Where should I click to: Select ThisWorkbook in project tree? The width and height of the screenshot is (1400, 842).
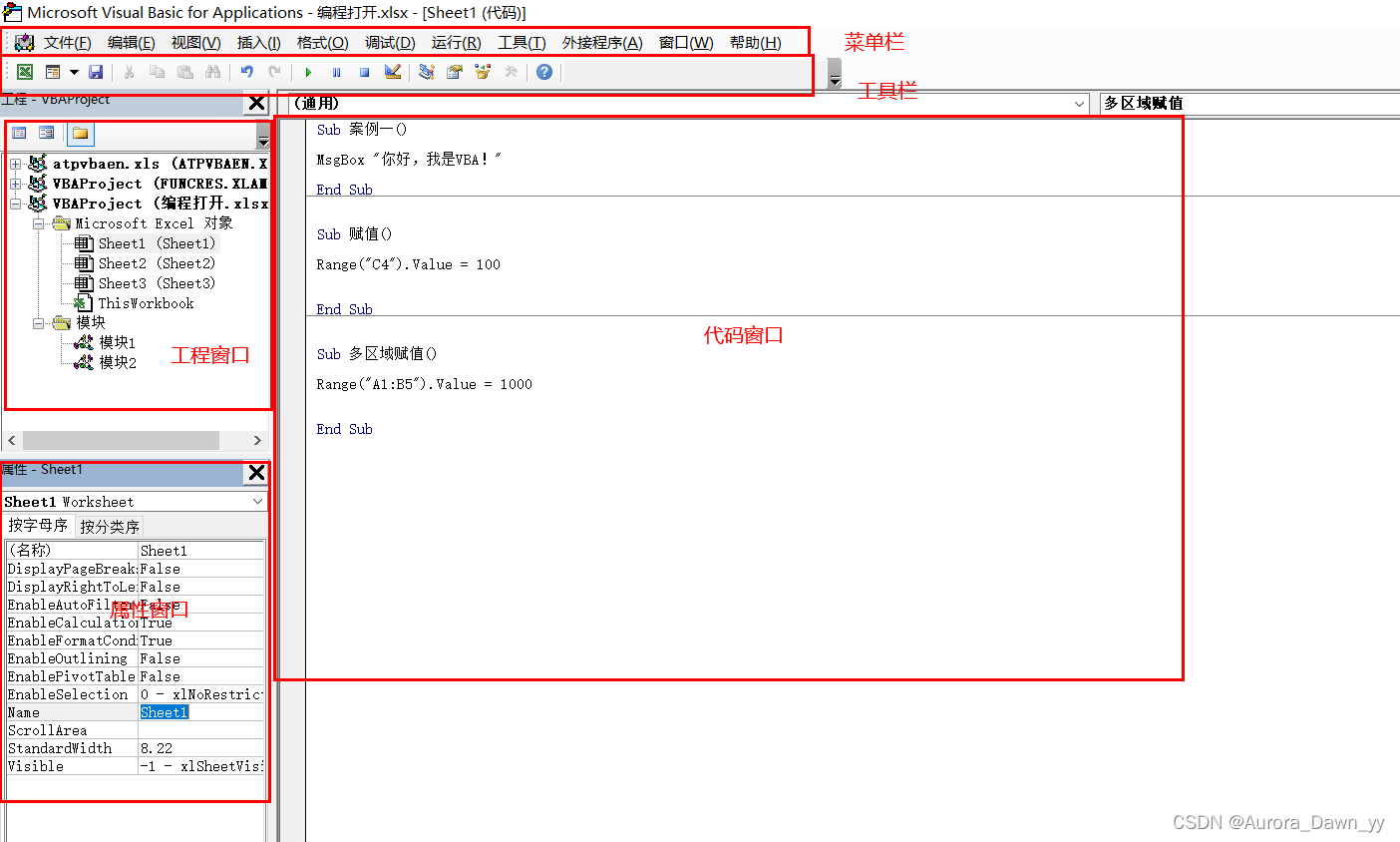pyautogui.click(x=146, y=303)
